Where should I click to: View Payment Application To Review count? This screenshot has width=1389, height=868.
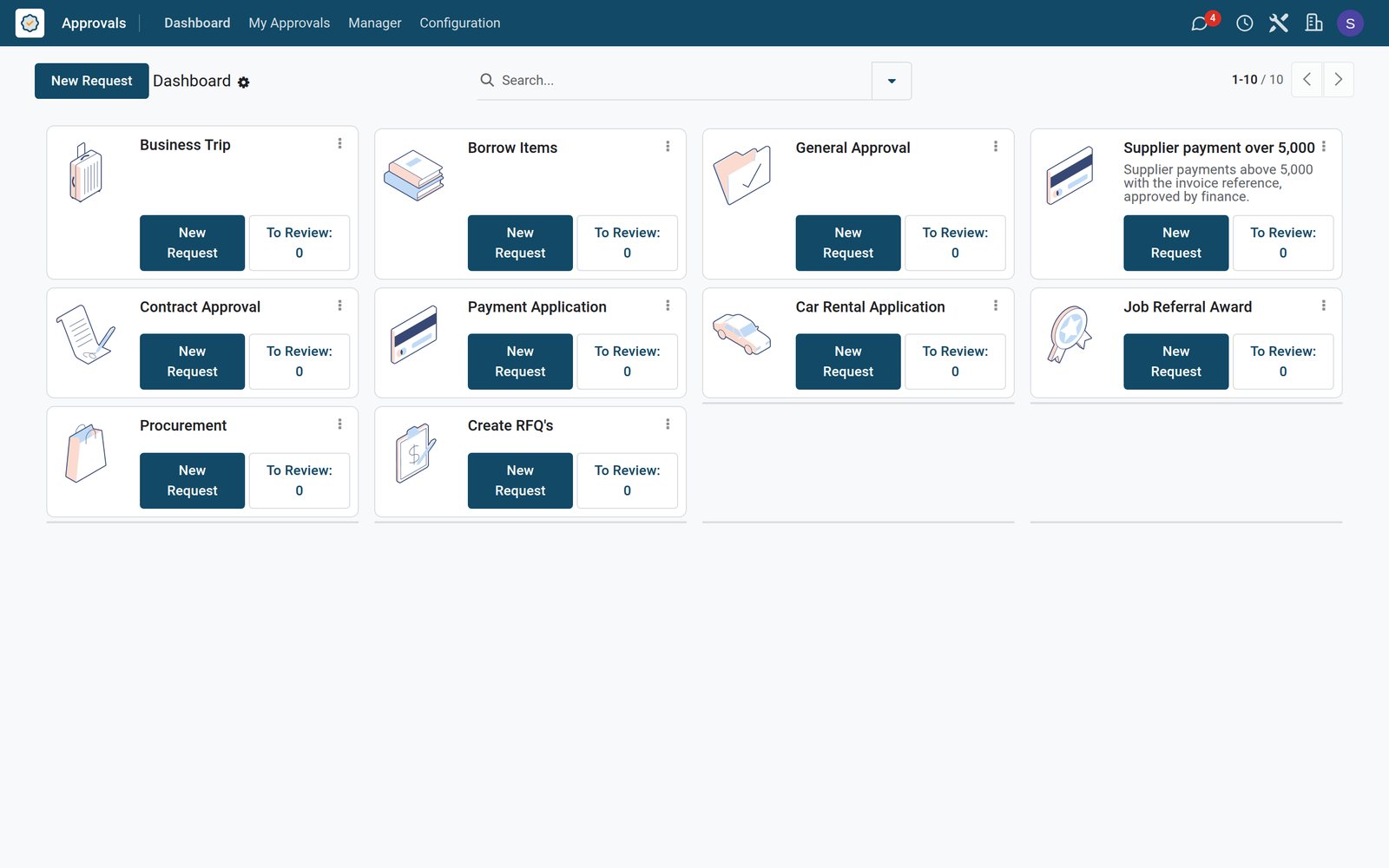628,362
